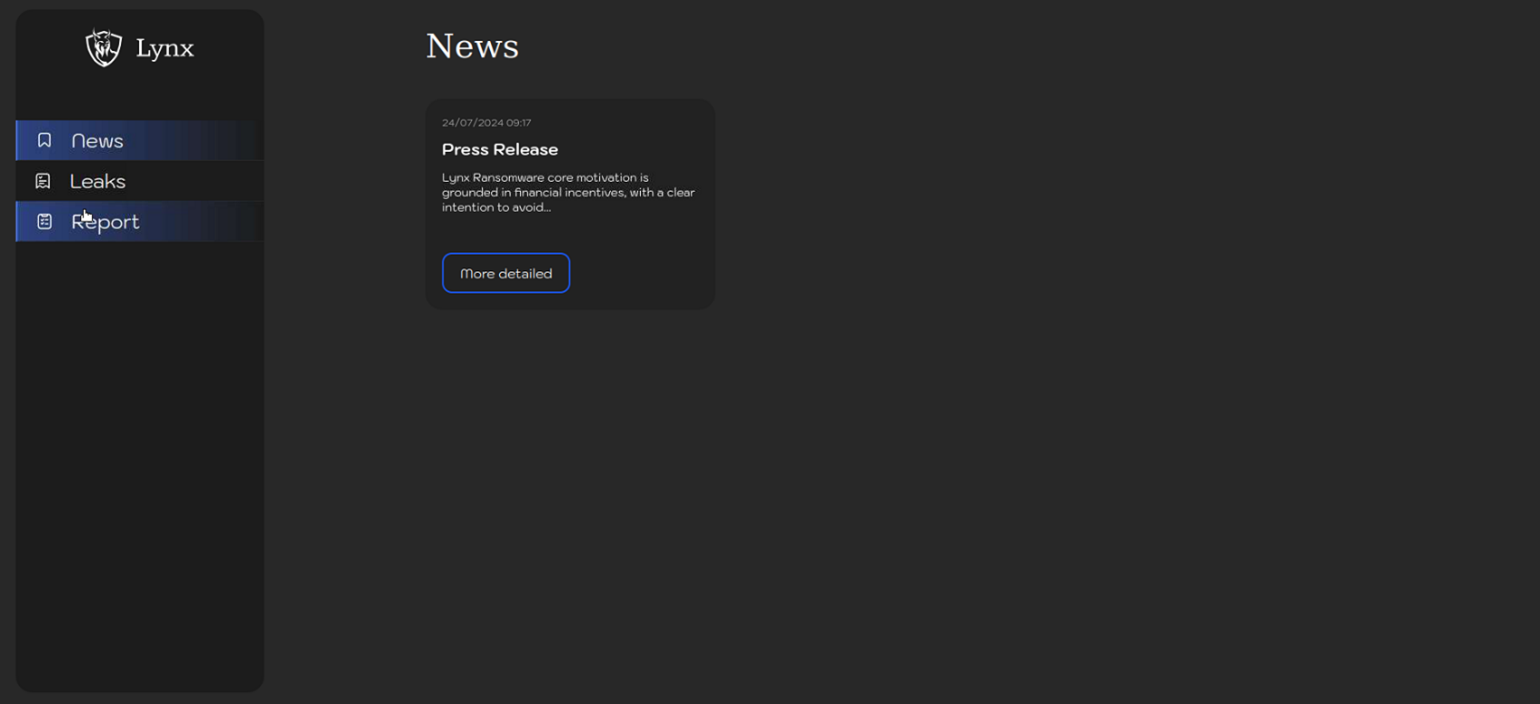Viewport: 1540px width, 704px height.
Task: Open the Report page
Action: [x=104, y=222]
